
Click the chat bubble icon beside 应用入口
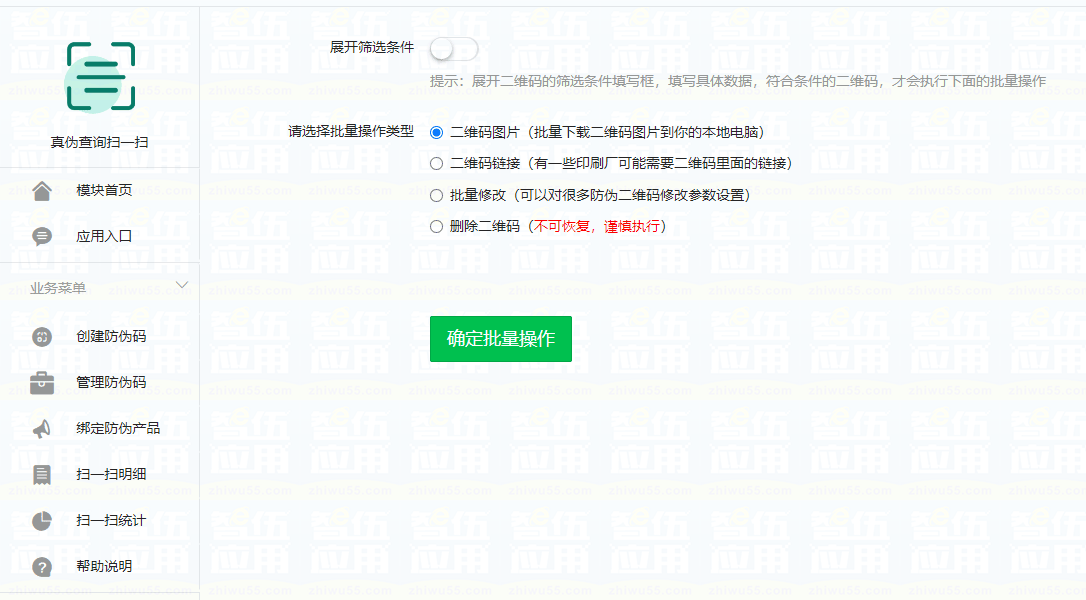pos(42,237)
